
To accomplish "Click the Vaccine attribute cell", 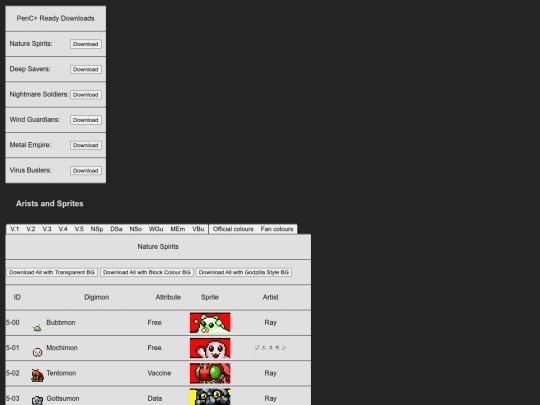I will pos(159,373).
